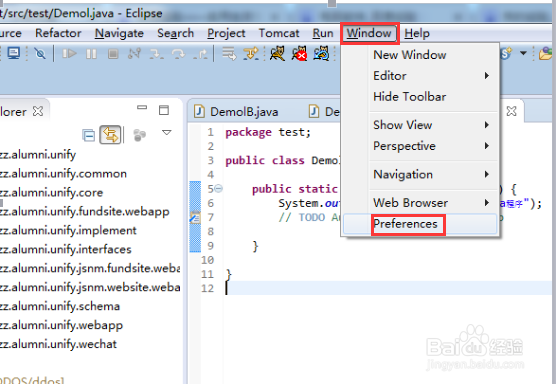Image resolution: width=556 pixels, height=384 pixels.
Task: Close the active editor tab
Action: click(511, 111)
